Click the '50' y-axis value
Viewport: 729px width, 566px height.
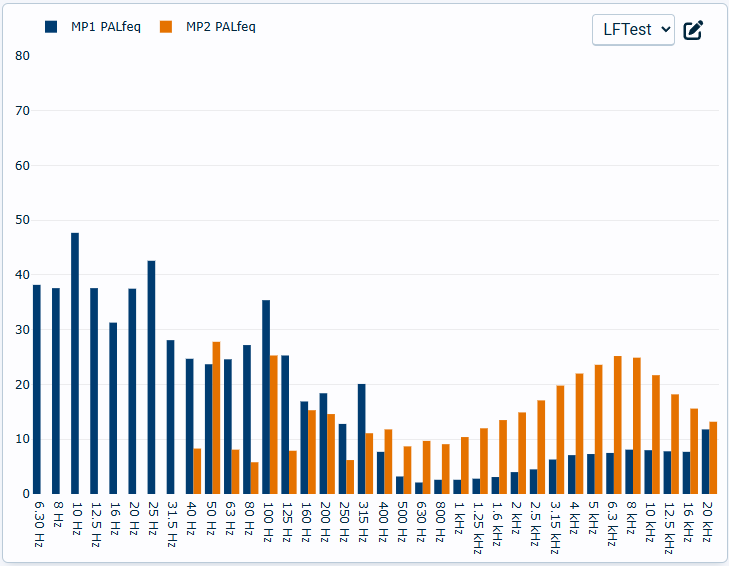[x=22, y=220]
